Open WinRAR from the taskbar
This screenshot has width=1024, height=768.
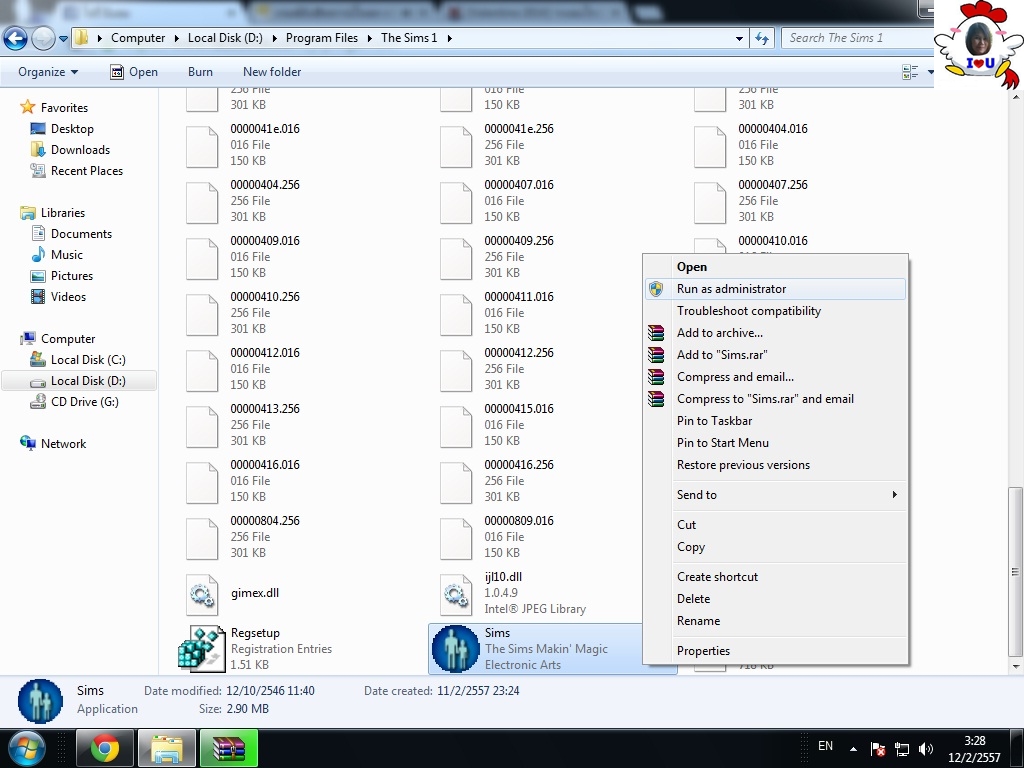(x=229, y=748)
